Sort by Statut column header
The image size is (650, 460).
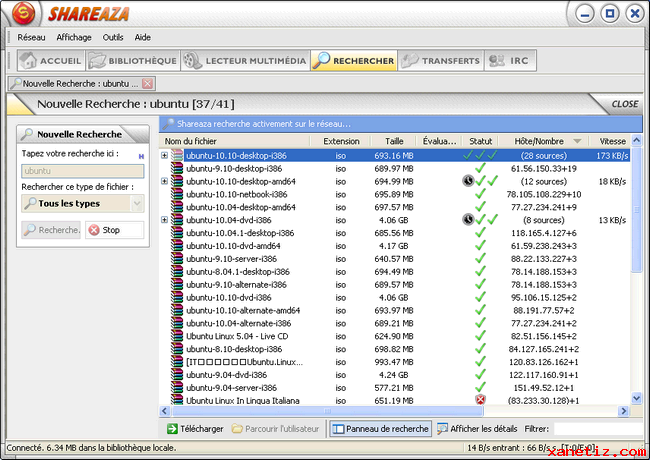480,141
